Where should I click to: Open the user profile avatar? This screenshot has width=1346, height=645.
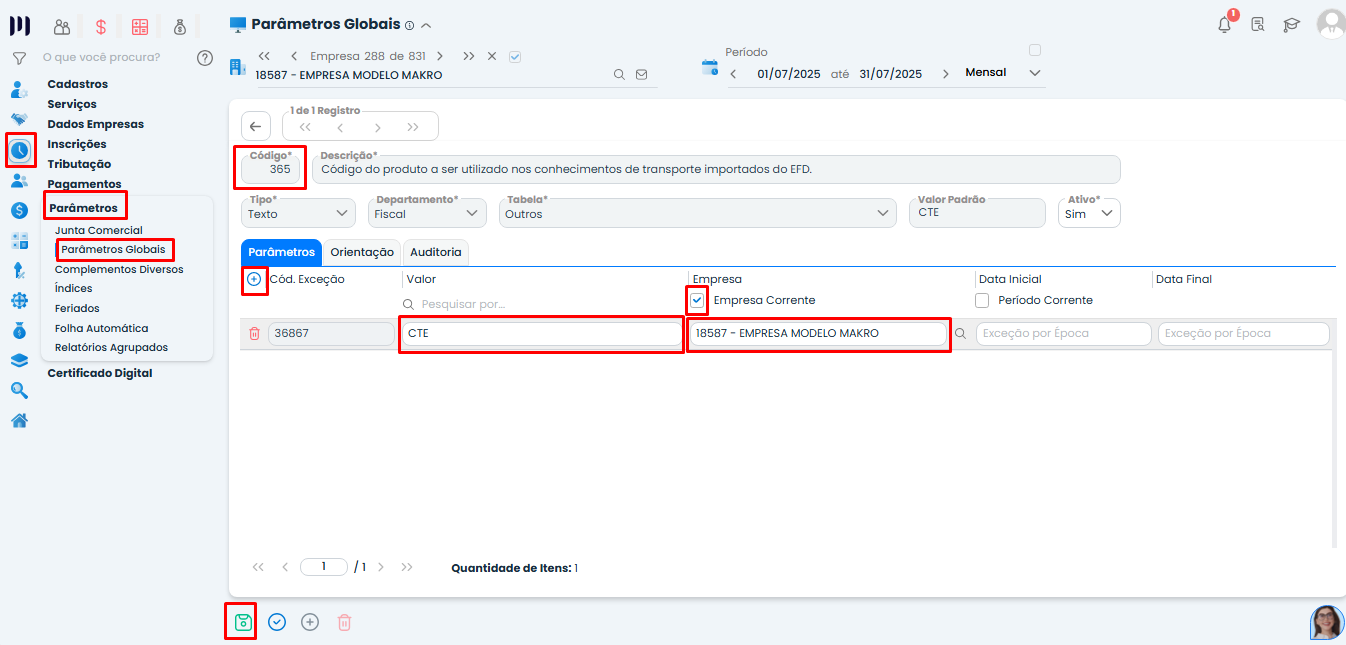click(1331, 24)
